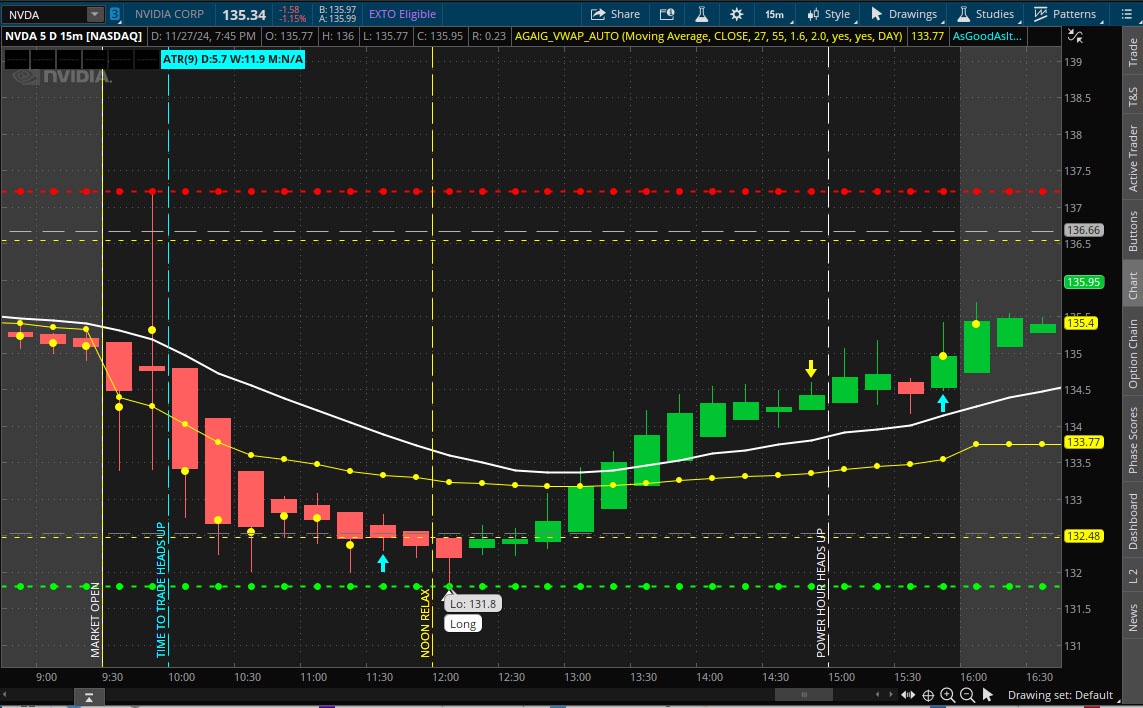Open the Active Trader sidebar tab
The image size is (1143, 708).
1133,158
